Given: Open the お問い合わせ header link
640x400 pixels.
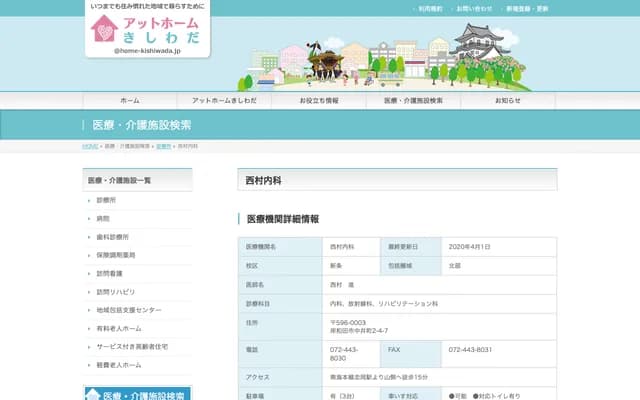Looking at the screenshot, I should tap(473, 8).
